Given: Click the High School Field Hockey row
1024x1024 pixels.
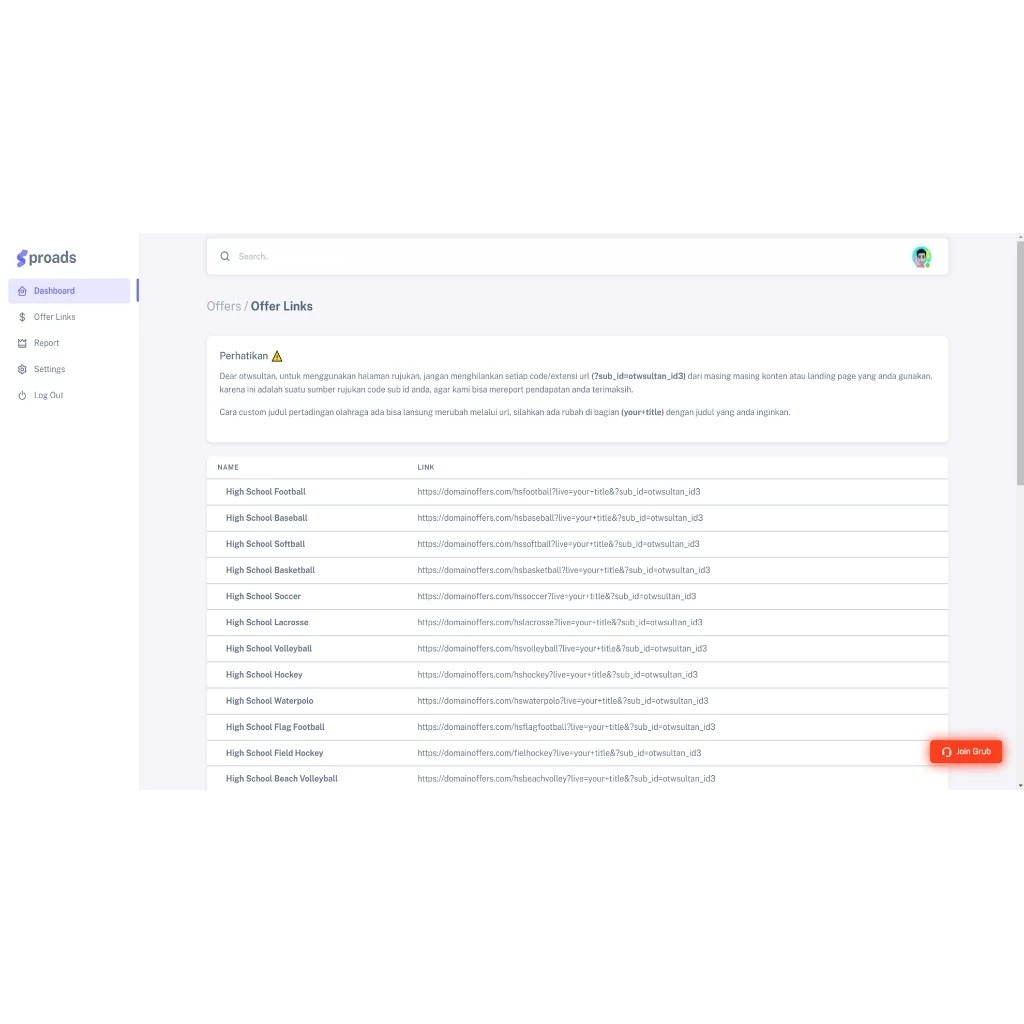Looking at the screenshot, I should 577,753.
